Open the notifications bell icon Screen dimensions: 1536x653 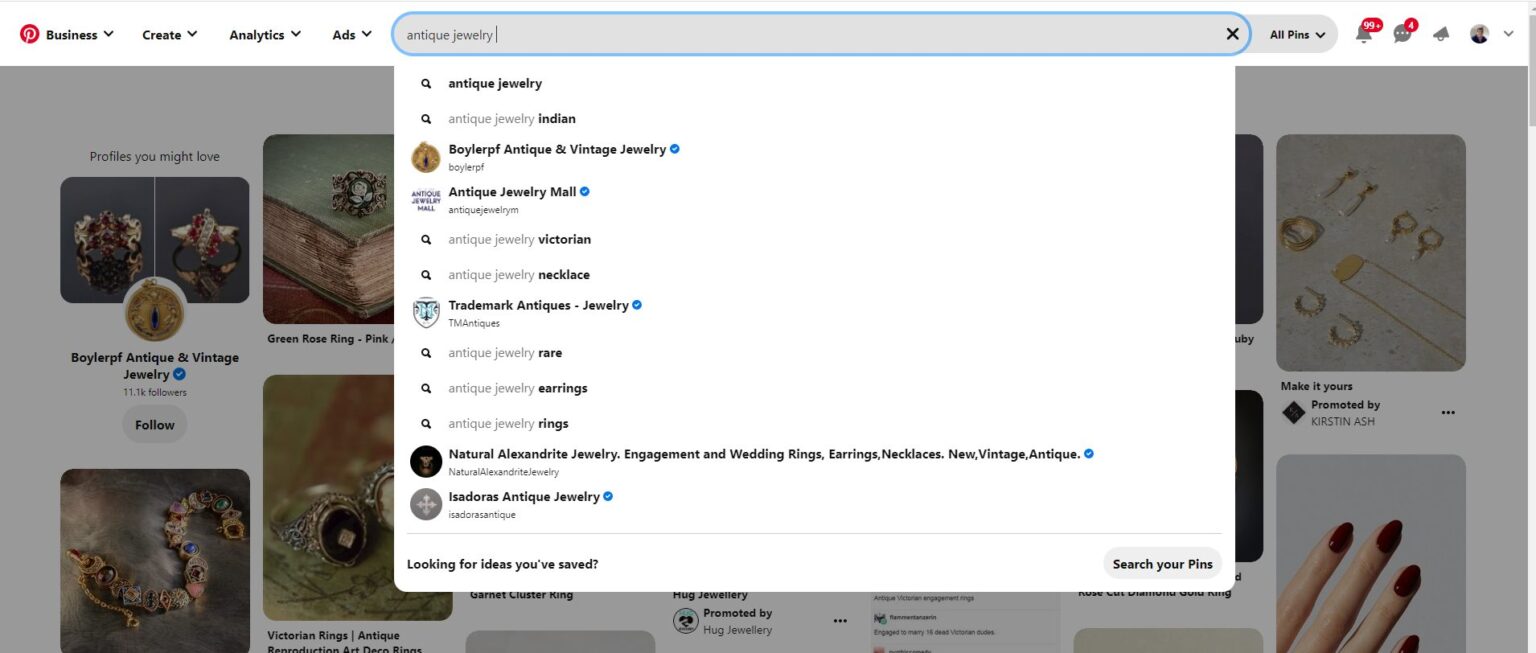point(1362,33)
